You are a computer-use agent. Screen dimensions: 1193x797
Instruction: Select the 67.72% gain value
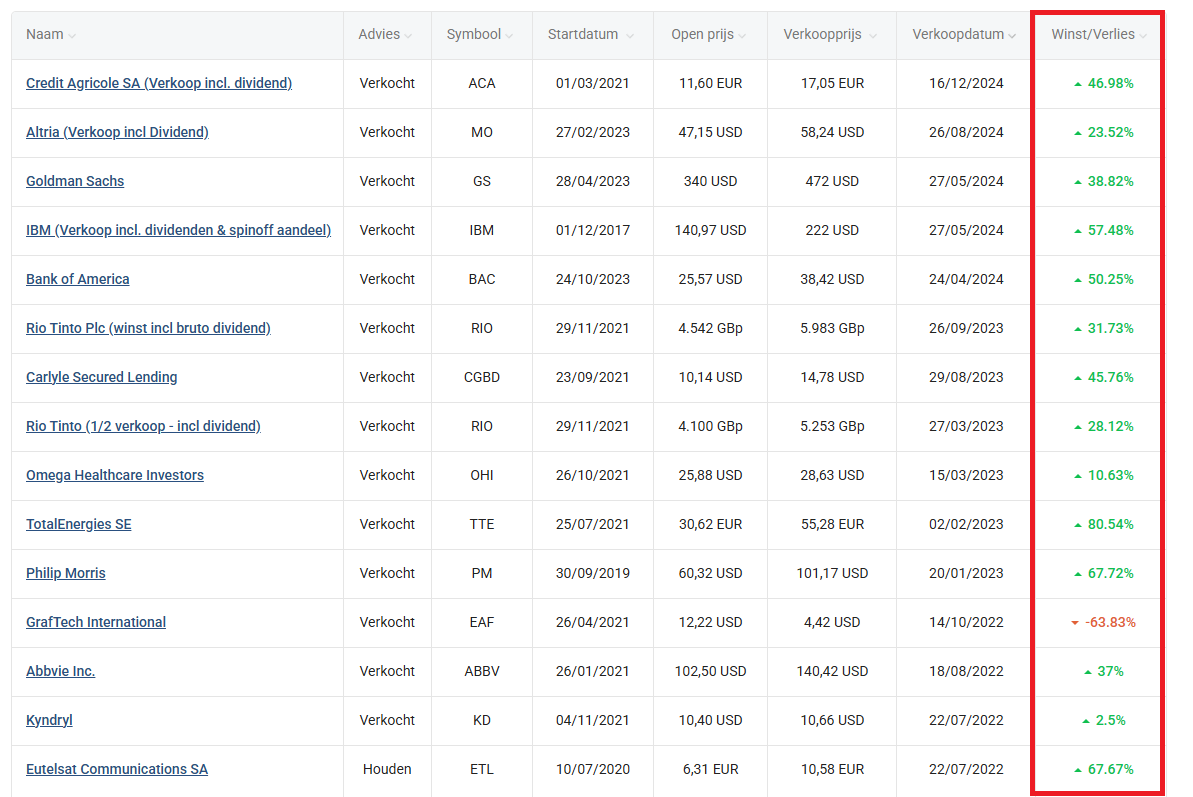click(1111, 573)
